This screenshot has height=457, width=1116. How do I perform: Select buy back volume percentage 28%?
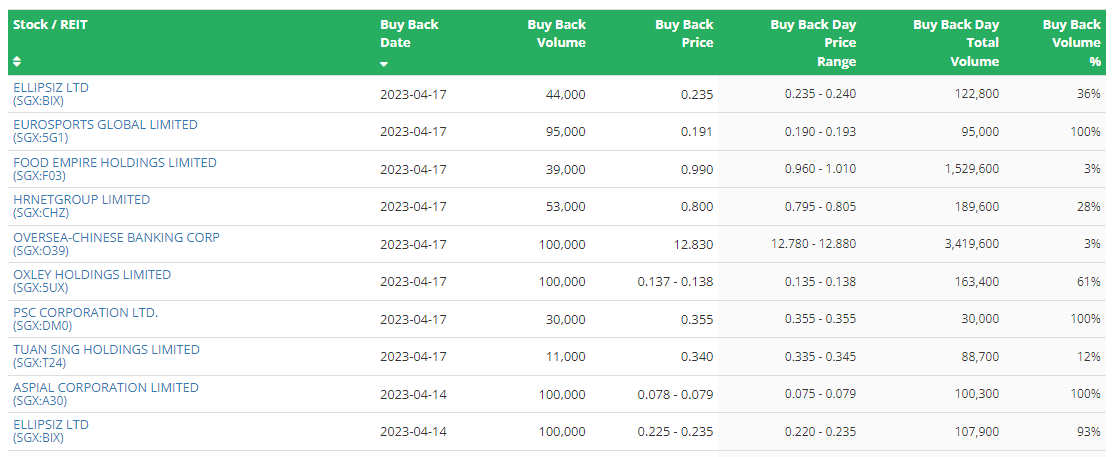tap(1089, 206)
